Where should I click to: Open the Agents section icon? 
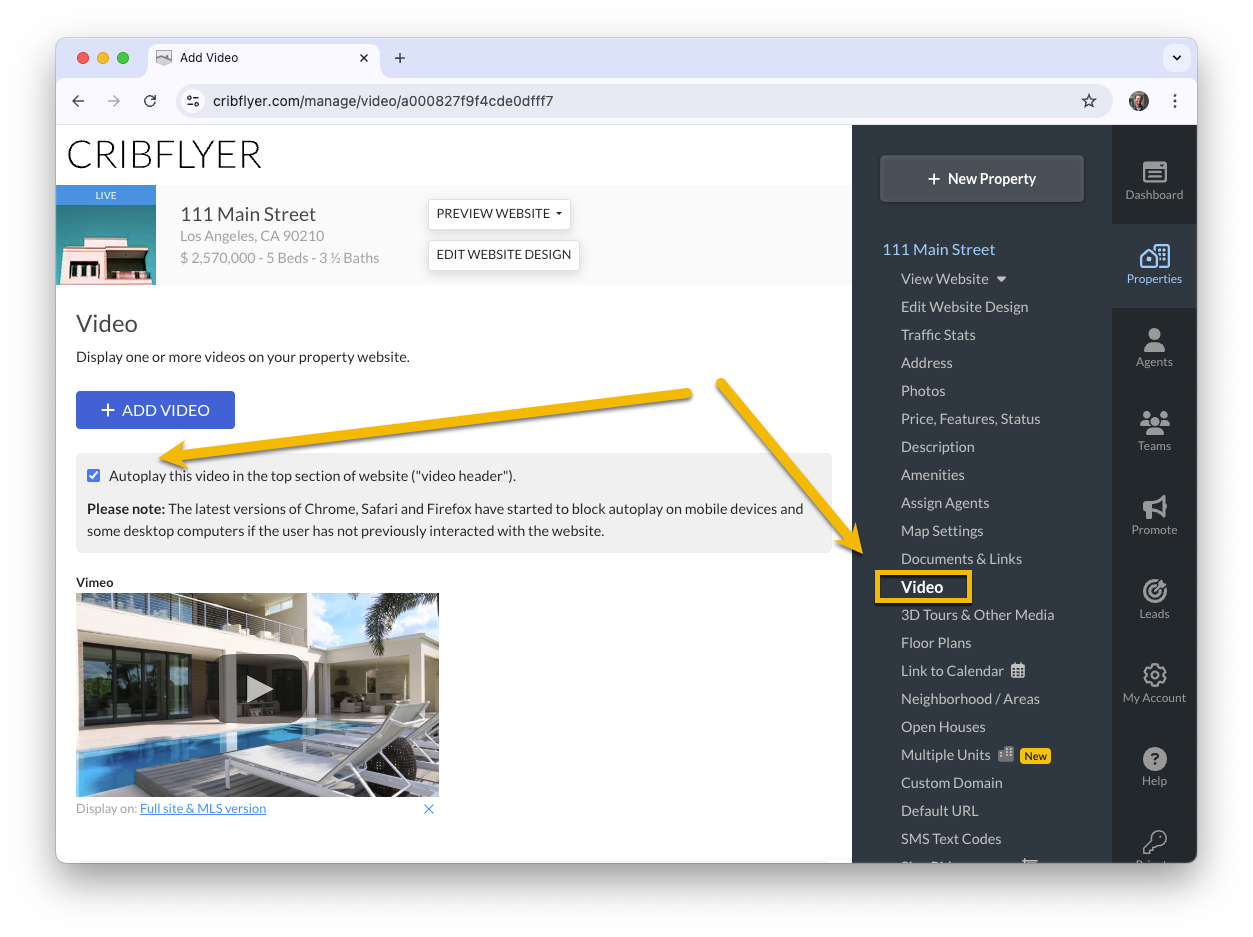point(1154,340)
